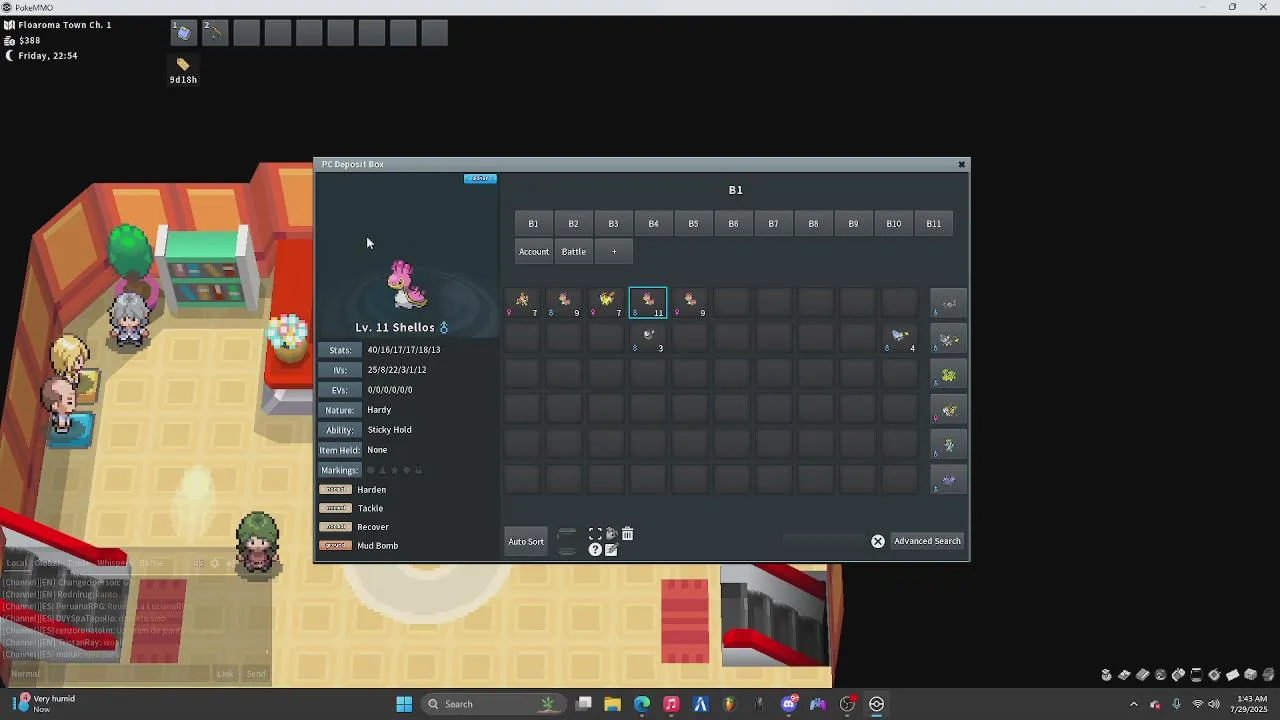
Task: Open the Battle box tab
Action: click(x=574, y=252)
